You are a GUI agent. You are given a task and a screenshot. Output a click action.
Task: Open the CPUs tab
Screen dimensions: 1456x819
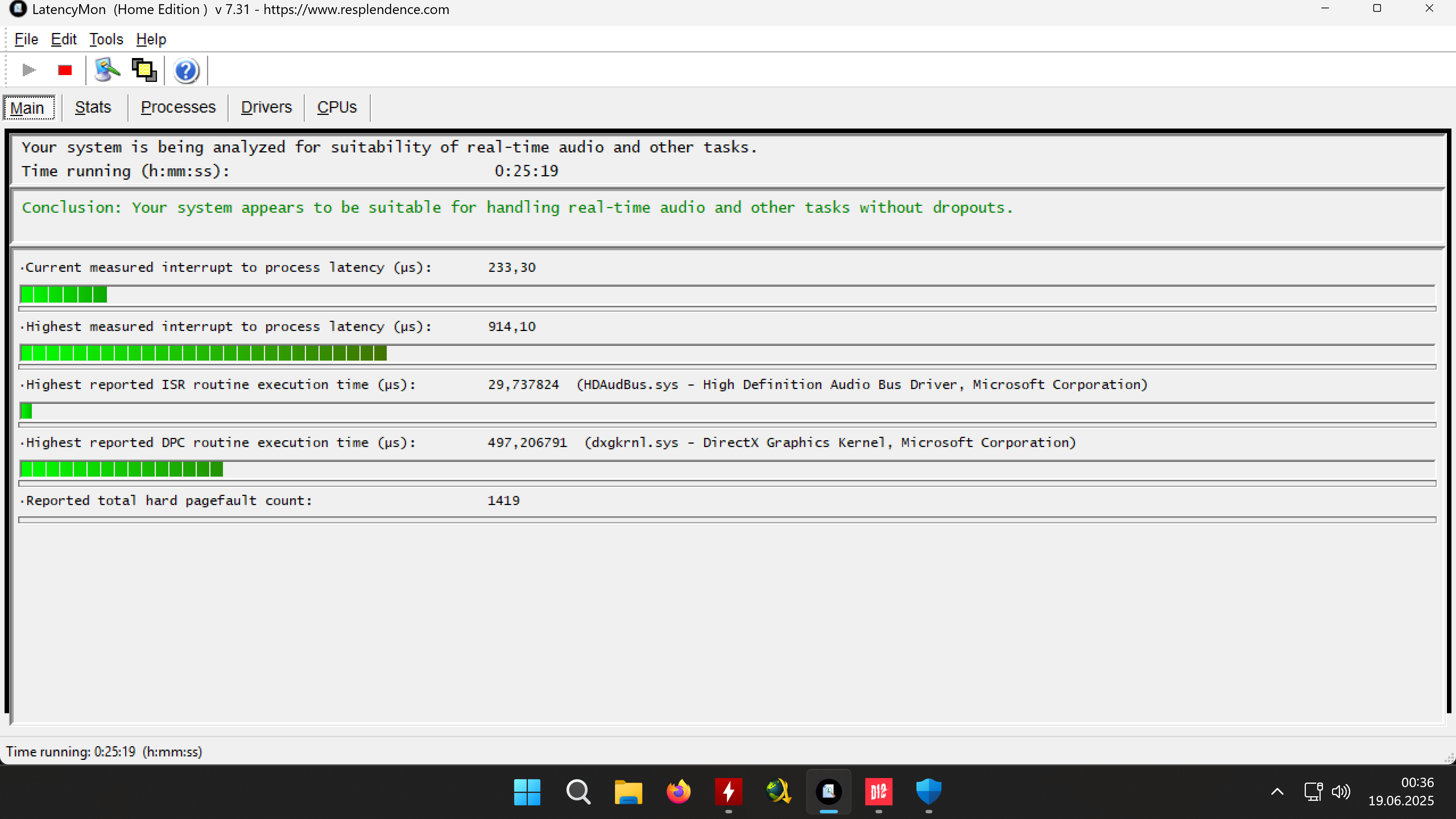tap(337, 107)
